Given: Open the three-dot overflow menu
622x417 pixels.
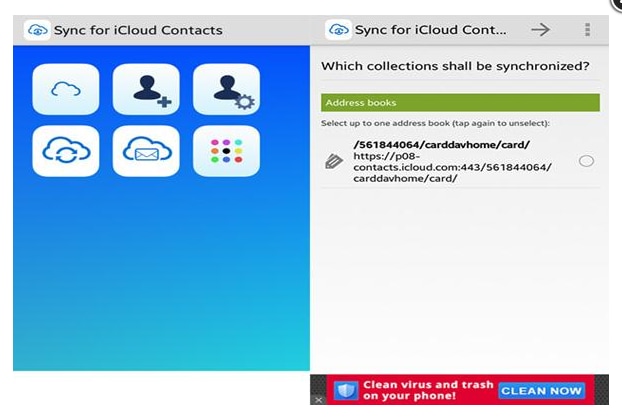Looking at the screenshot, I should click(587, 30).
